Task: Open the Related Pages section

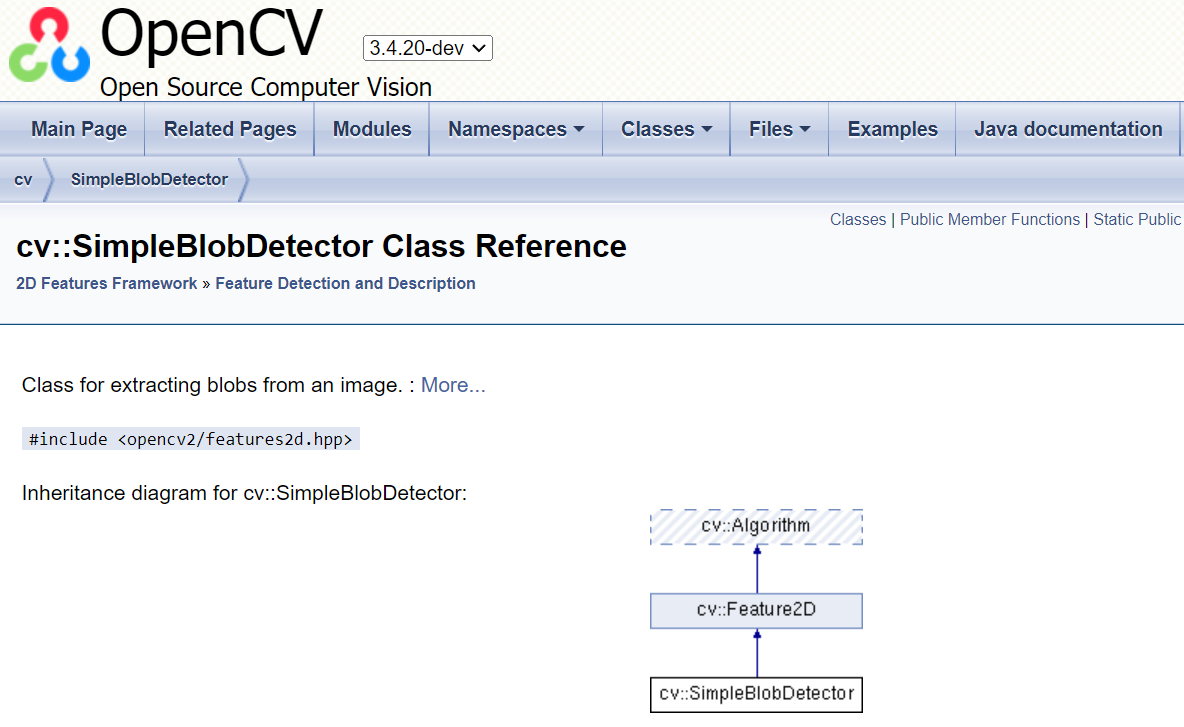Action: pos(229,129)
